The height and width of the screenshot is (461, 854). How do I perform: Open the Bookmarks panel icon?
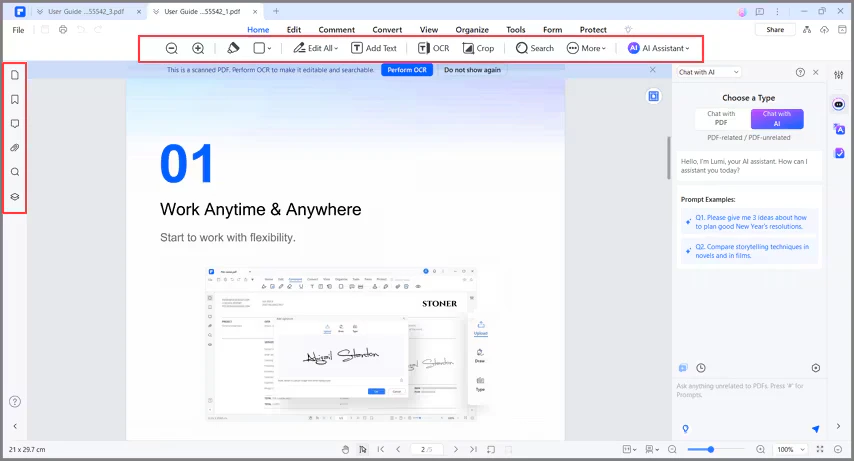click(15, 99)
